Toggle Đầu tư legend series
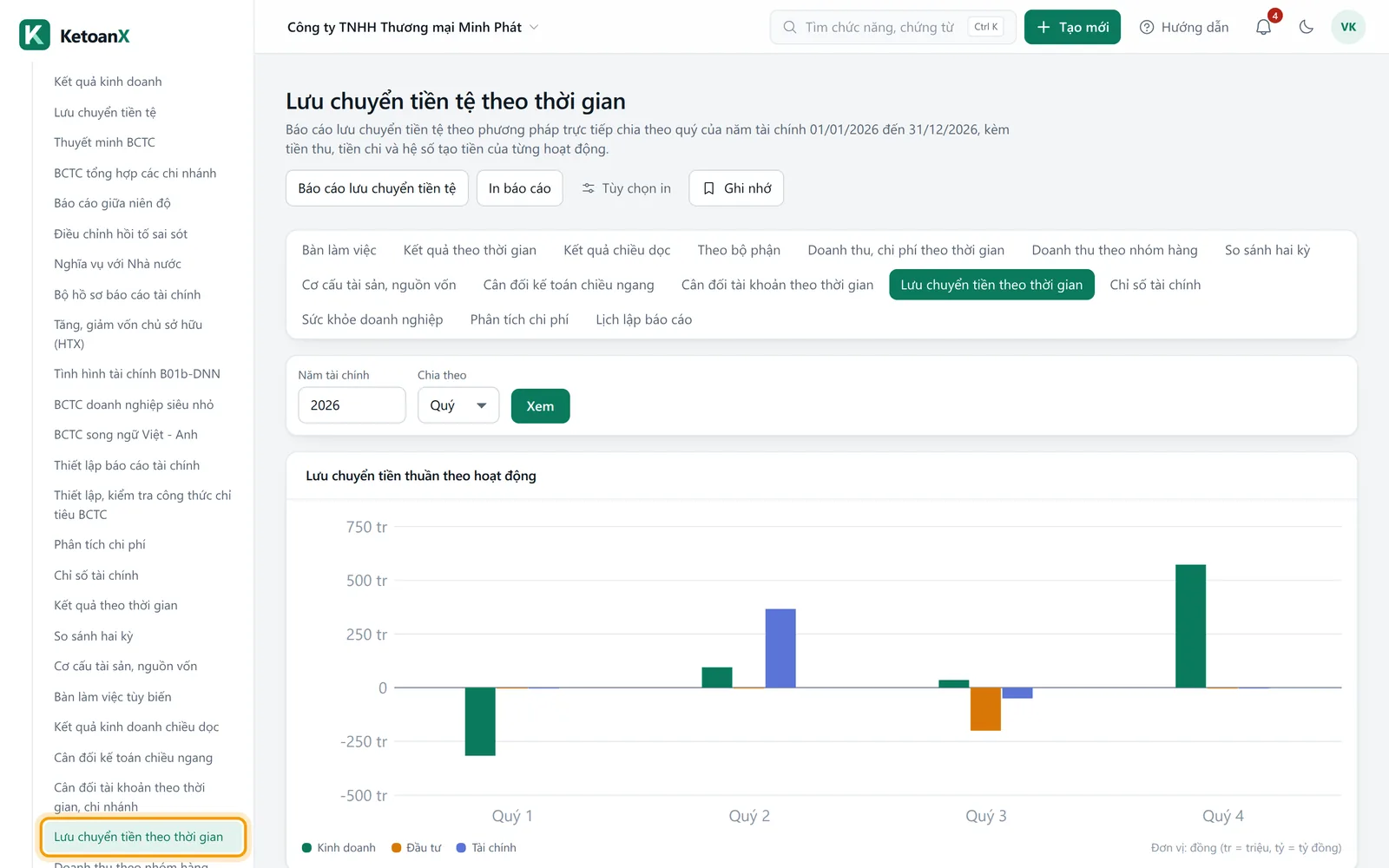 tap(417, 848)
